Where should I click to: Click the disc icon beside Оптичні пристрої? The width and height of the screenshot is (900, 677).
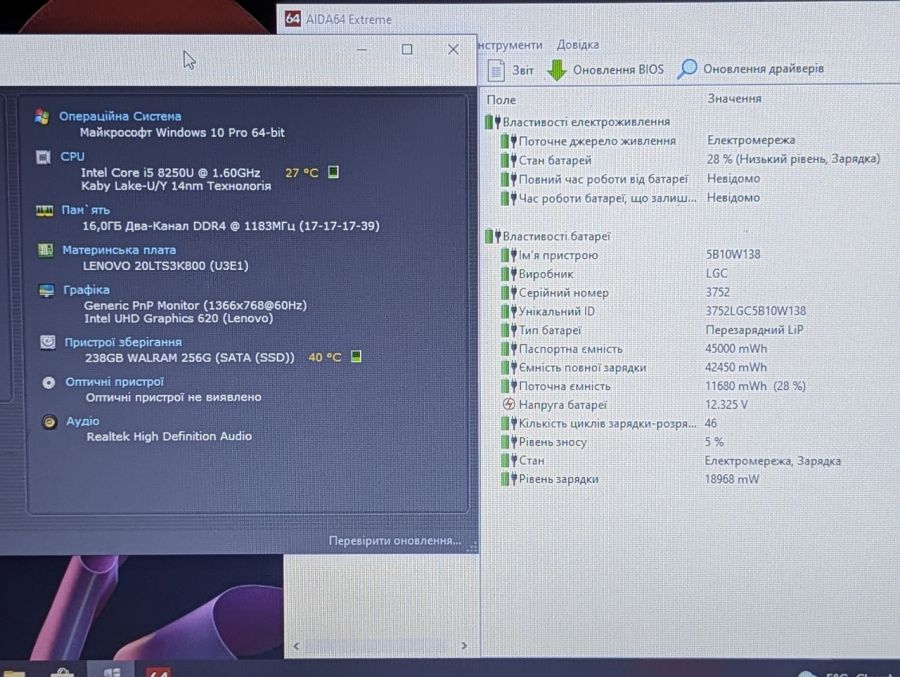(49, 382)
